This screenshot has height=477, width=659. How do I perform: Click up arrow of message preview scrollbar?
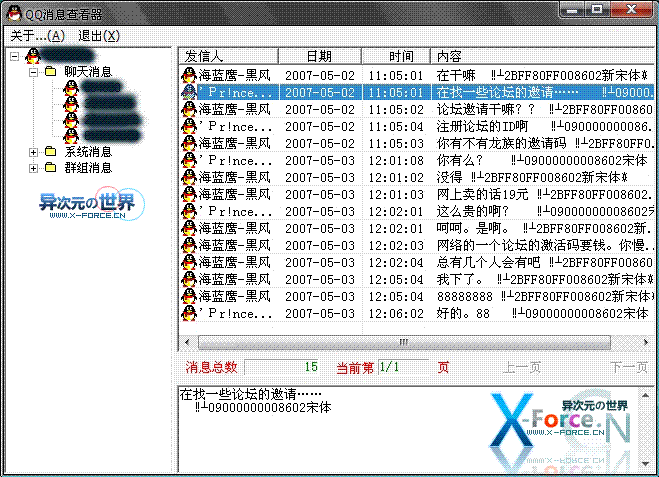pyautogui.click(x=646, y=395)
